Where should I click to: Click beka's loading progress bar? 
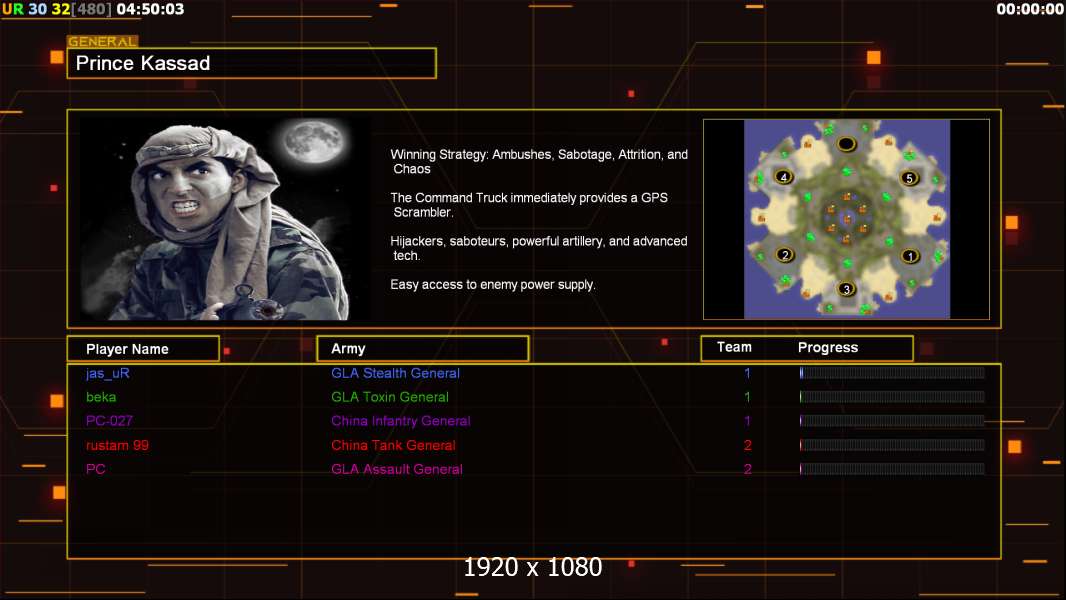(x=892, y=397)
